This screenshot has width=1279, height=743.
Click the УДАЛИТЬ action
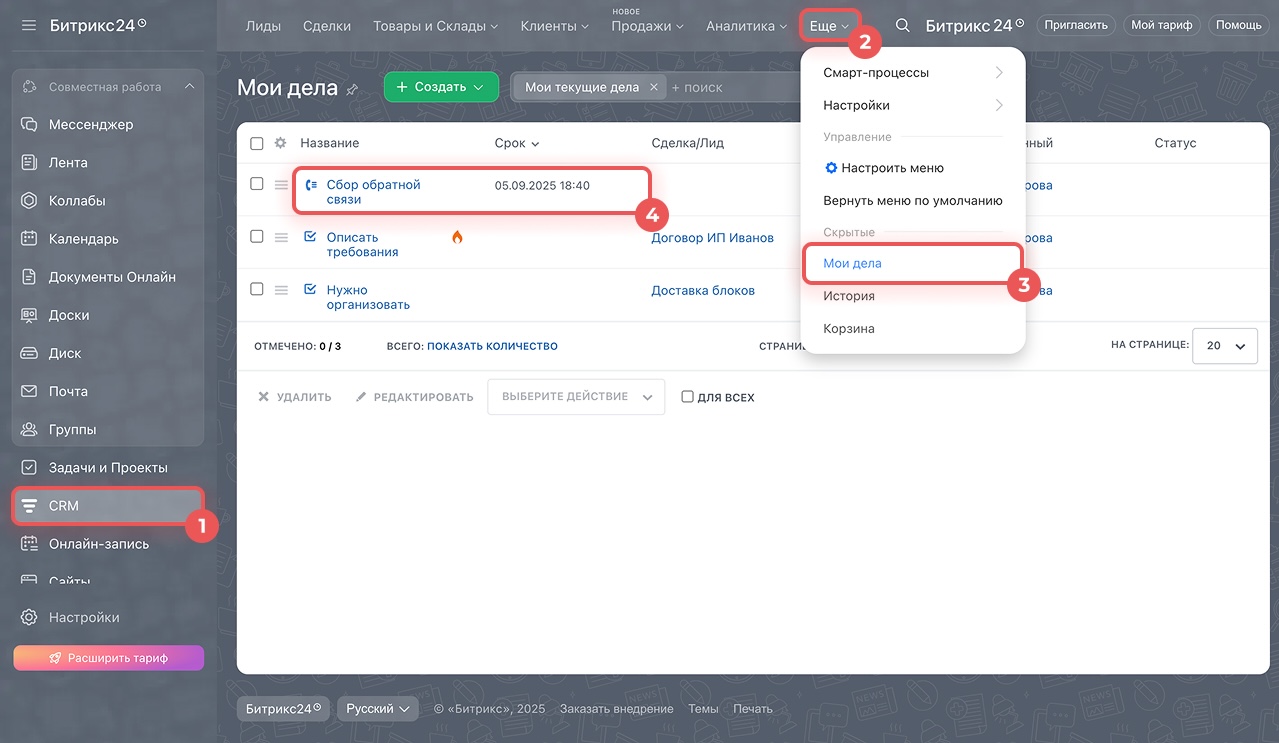pyautogui.click(x=295, y=397)
